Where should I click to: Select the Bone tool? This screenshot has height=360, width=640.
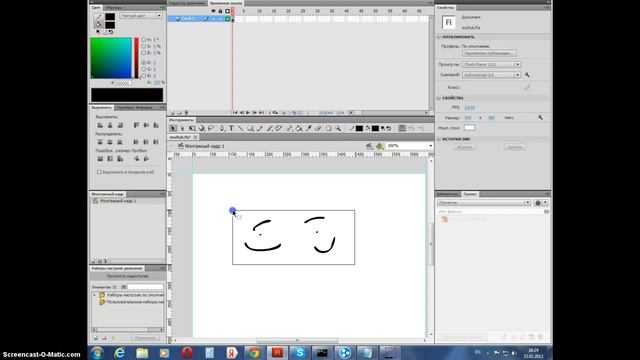[289, 128]
